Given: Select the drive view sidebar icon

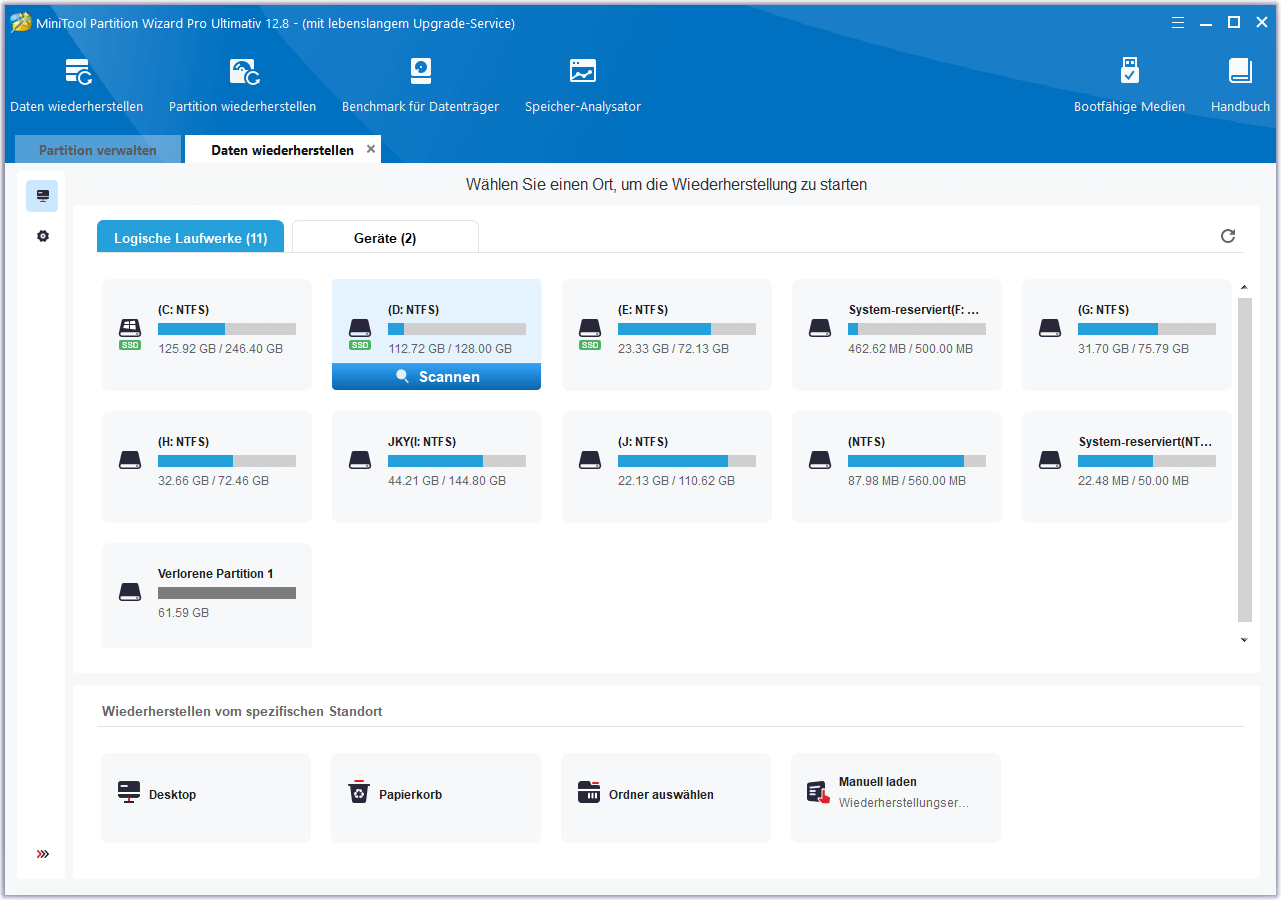Looking at the screenshot, I should tap(42, 196).
